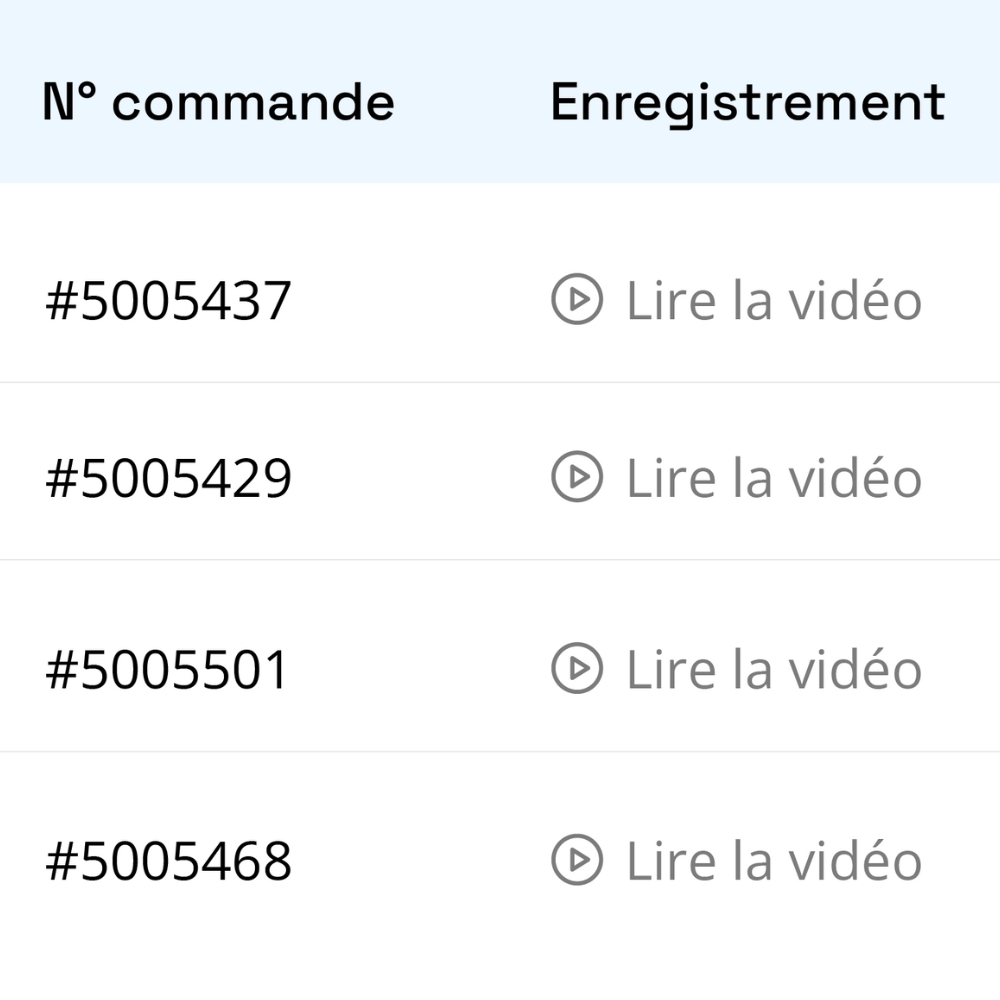
Task: Click the divider line beneath row #5005437
Action: pyautogui.click(x=500, y=382)
